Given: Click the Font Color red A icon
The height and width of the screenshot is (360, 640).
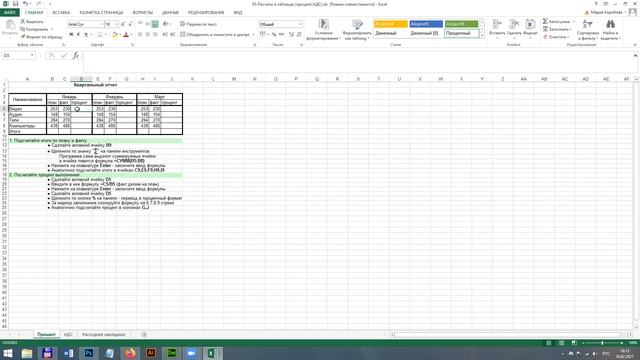Looking at the screenshot, I should click(126, 35).
